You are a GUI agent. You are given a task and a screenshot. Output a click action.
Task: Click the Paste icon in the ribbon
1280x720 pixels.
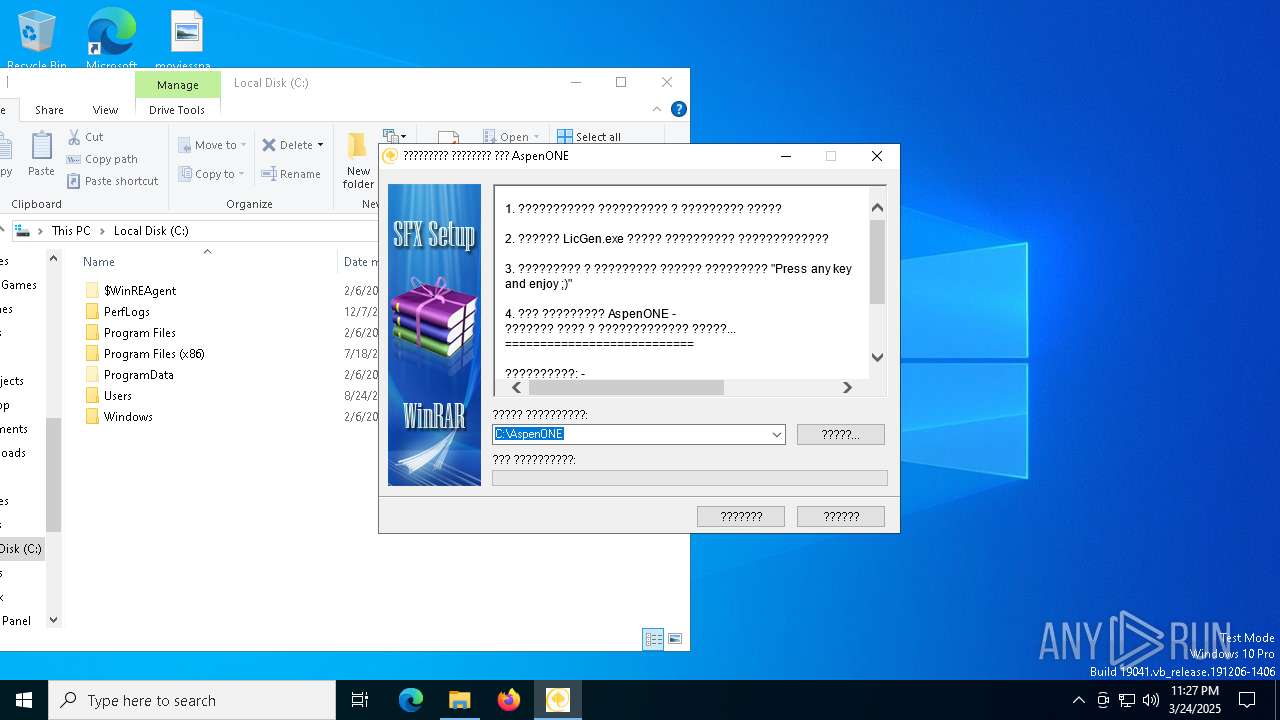(x=41, y=155)
